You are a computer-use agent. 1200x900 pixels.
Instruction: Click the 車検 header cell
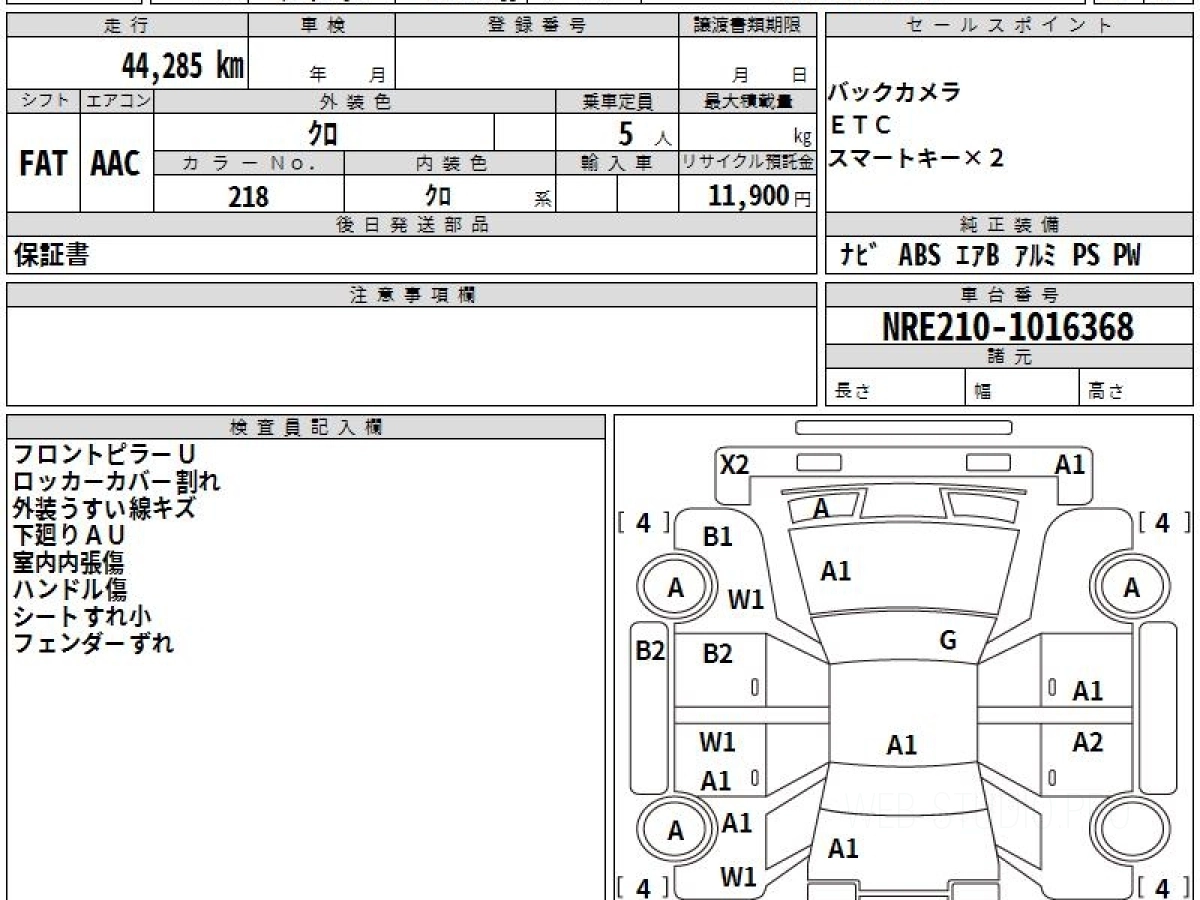tap(322, 26)
